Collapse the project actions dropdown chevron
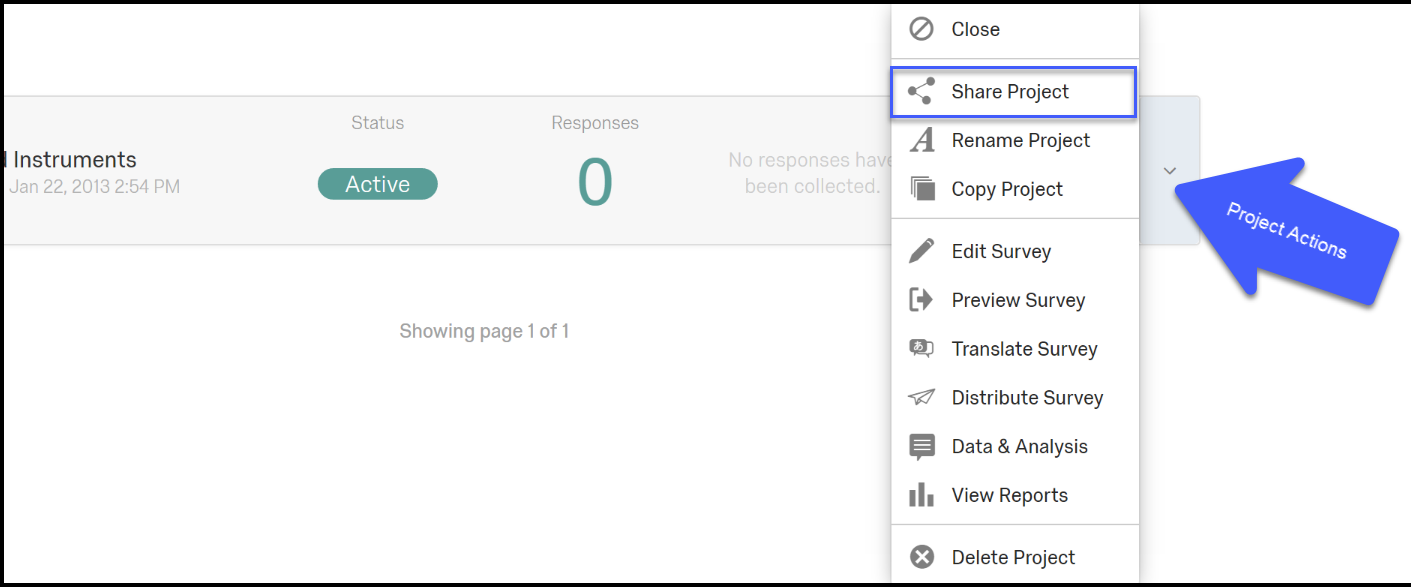 (1169, 171)
